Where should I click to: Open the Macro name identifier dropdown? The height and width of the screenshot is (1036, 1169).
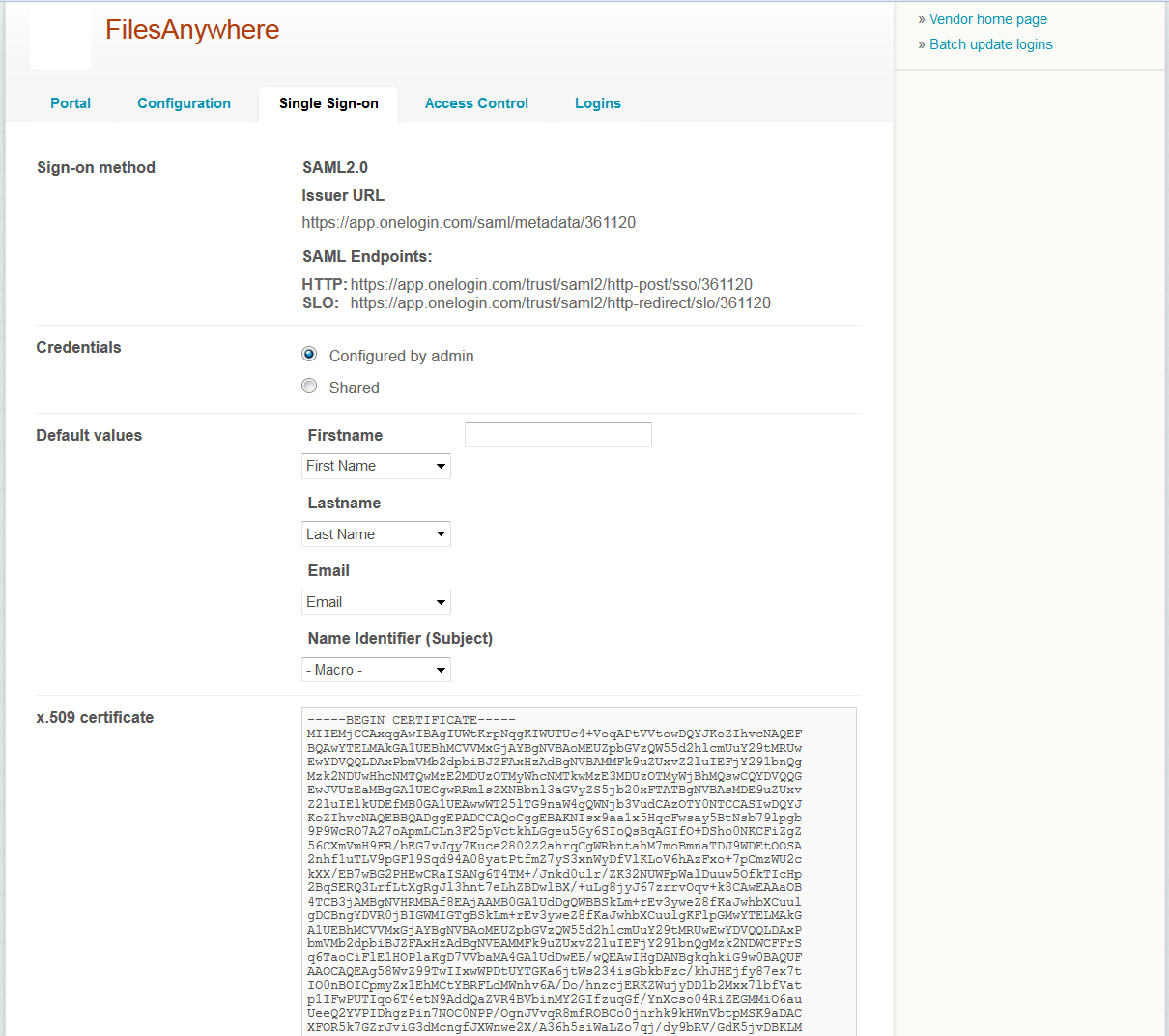click(376, 670)
